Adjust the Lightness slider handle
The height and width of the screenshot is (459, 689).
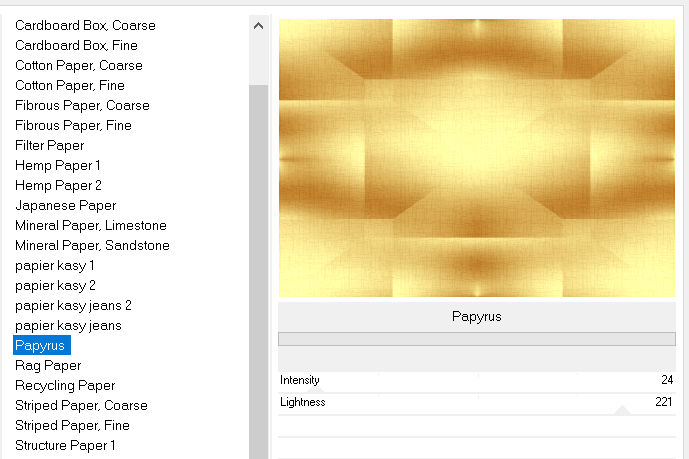click(621, 410)
